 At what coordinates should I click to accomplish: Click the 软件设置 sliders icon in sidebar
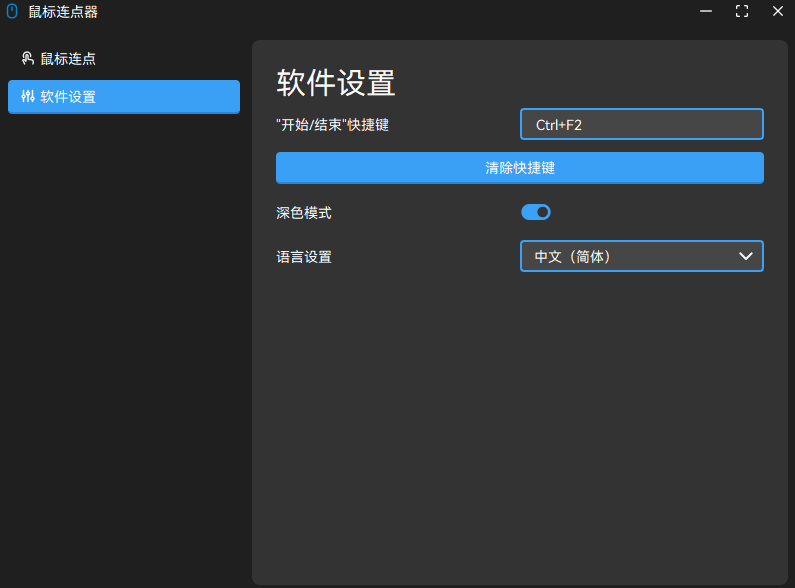click(27, 97)
